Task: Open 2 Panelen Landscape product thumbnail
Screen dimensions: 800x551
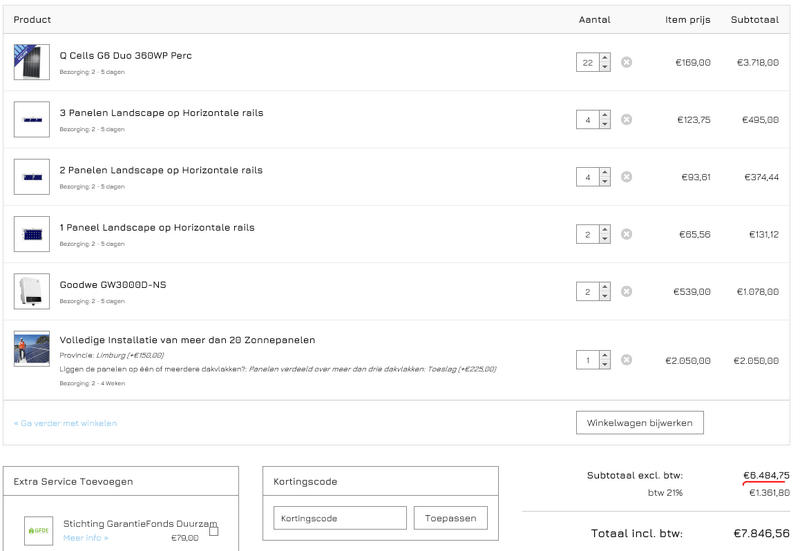Action: coord(32,177)
